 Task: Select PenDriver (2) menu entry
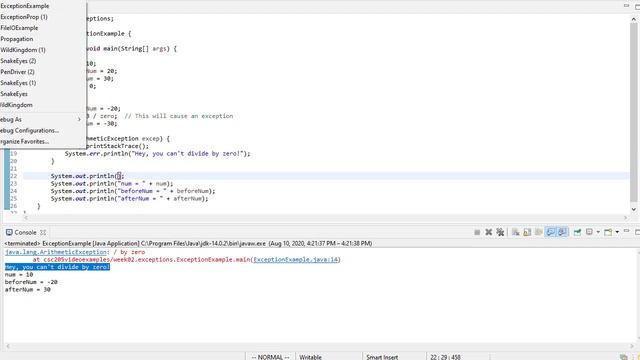point(17,72)
